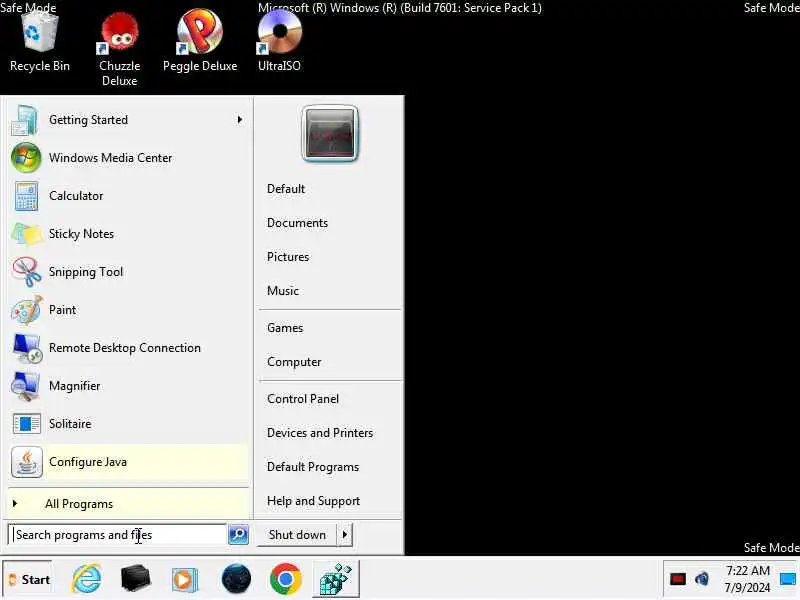Image resolution: width=800 pixels, height=600 pixels.
Task: Click the Solitaire cards icon
Action: tap(27, 423)
